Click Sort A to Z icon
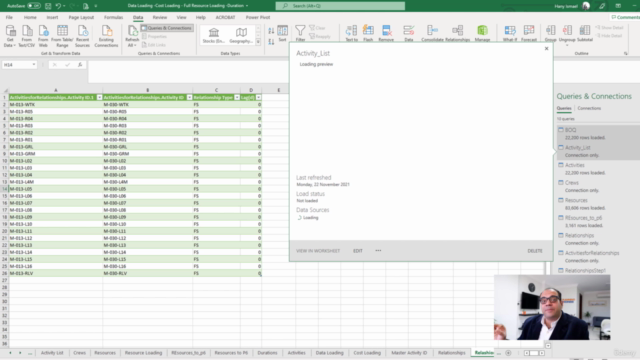This screenshot has height=360, width=640. (271, 31)
